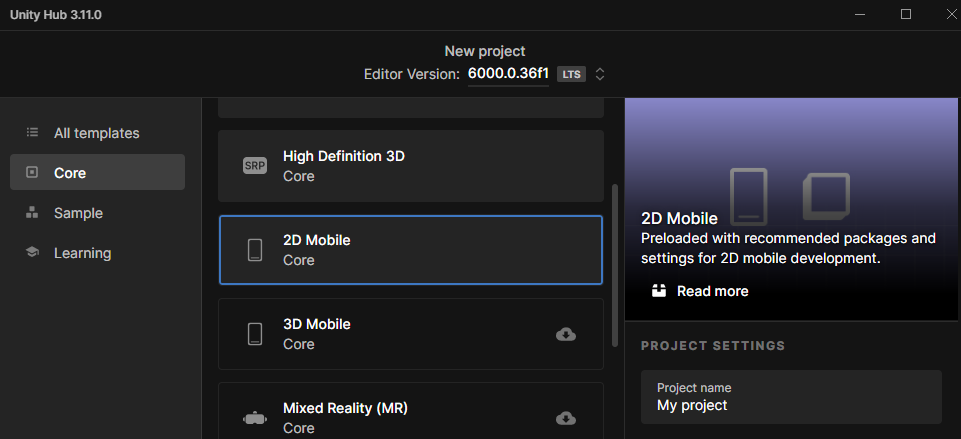Download the 3D Mobile template
Viewport: 961px width, 439px height.
(x=566, y=334)
